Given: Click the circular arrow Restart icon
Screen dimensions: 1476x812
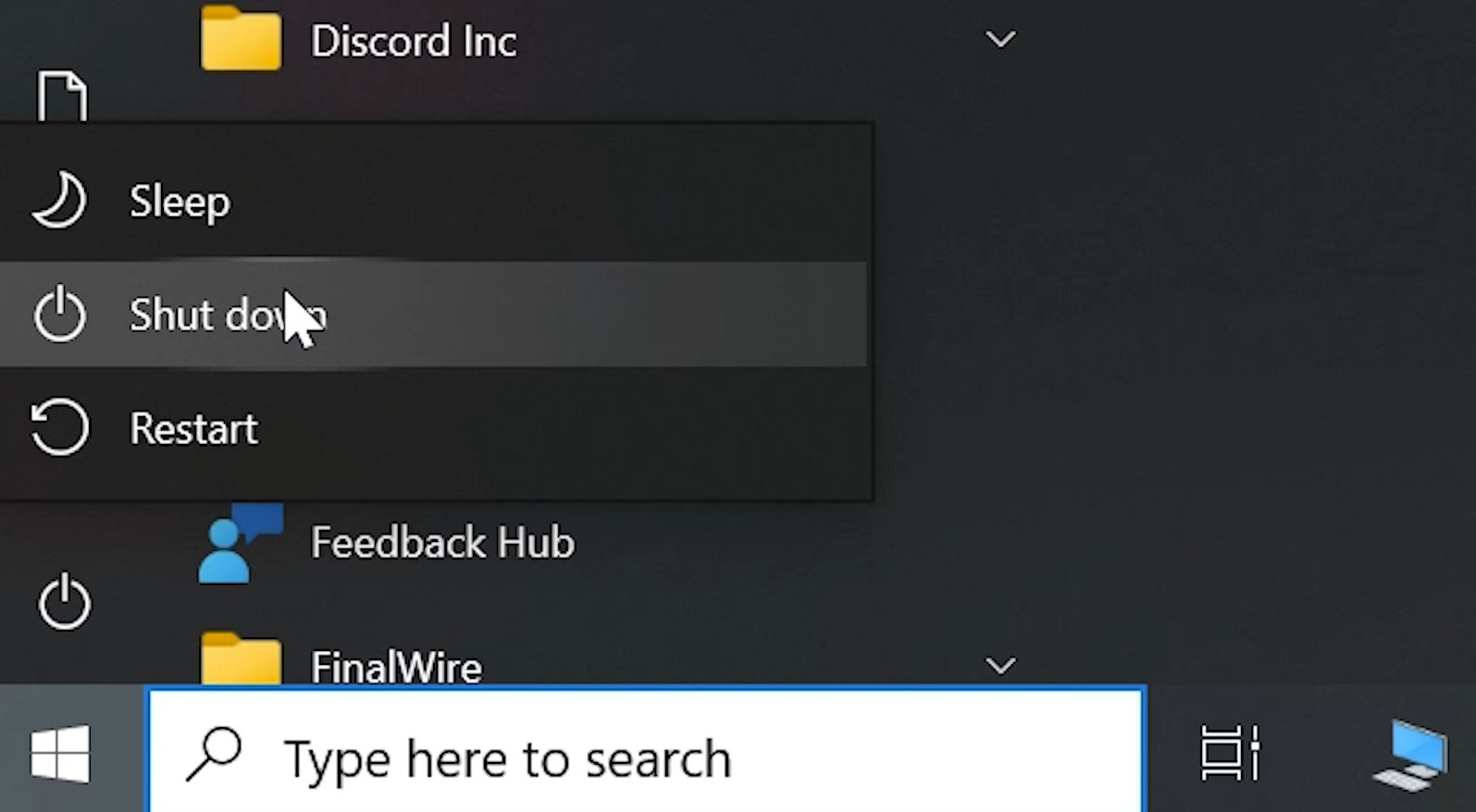Looking at the screenshot, I should pos(59,427).
